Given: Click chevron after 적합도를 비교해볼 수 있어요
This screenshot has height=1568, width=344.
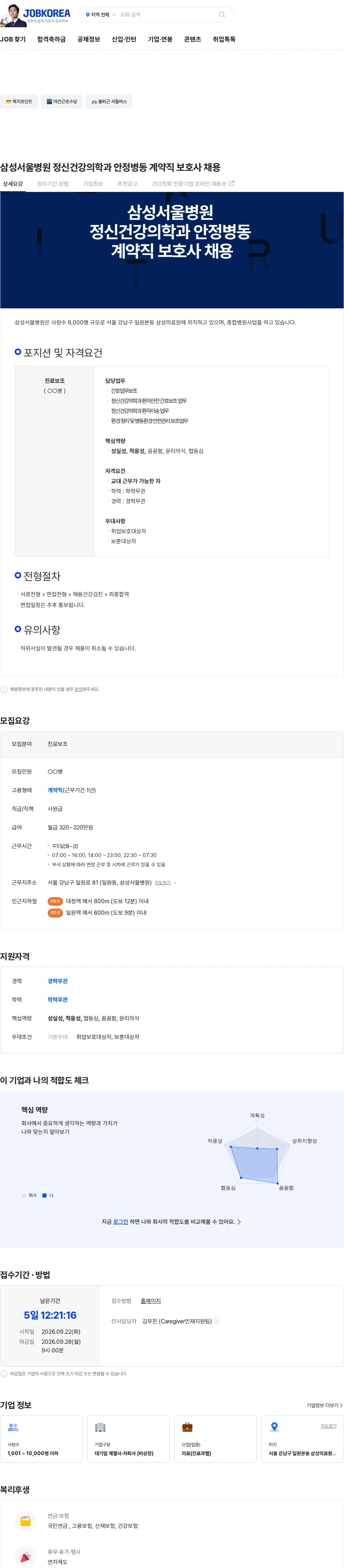Looking at the screenshot, I should click(239, 1222).
